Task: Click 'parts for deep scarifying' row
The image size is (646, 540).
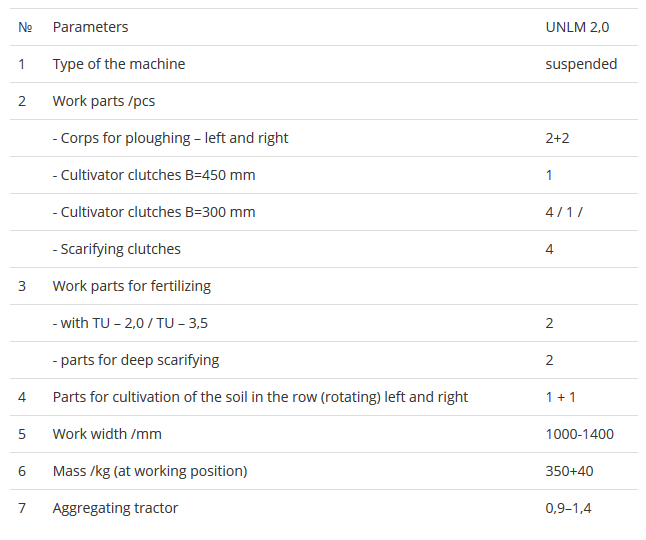Action: [x=136, y=360]
